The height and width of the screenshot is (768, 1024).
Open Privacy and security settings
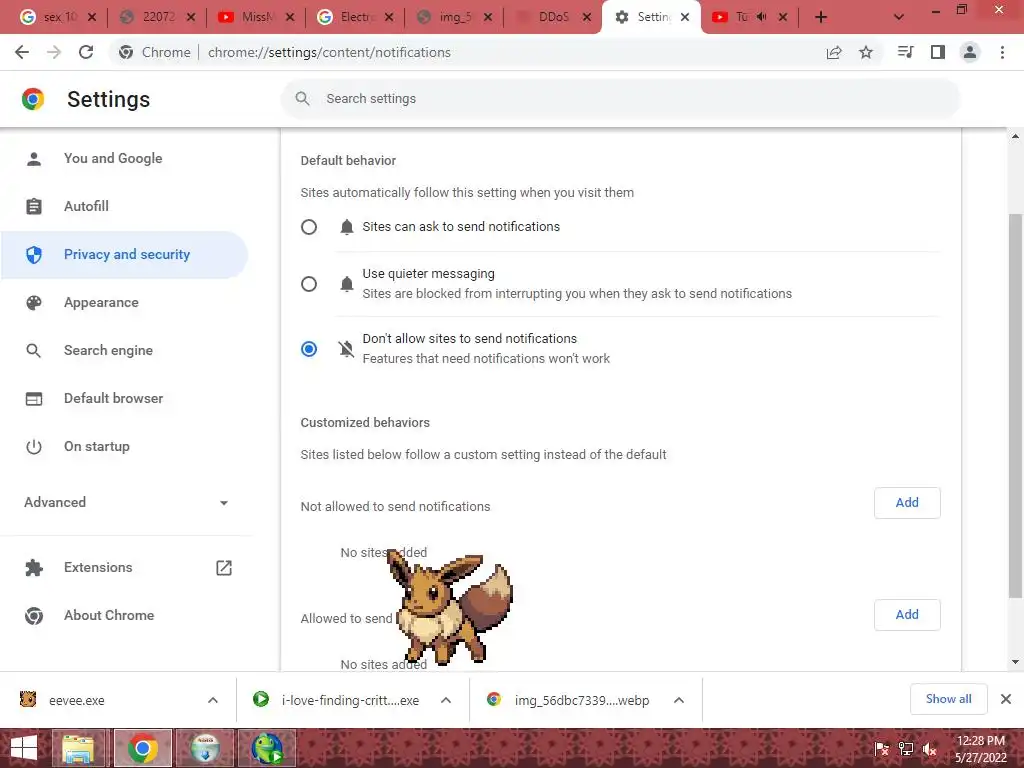point(124,255)
